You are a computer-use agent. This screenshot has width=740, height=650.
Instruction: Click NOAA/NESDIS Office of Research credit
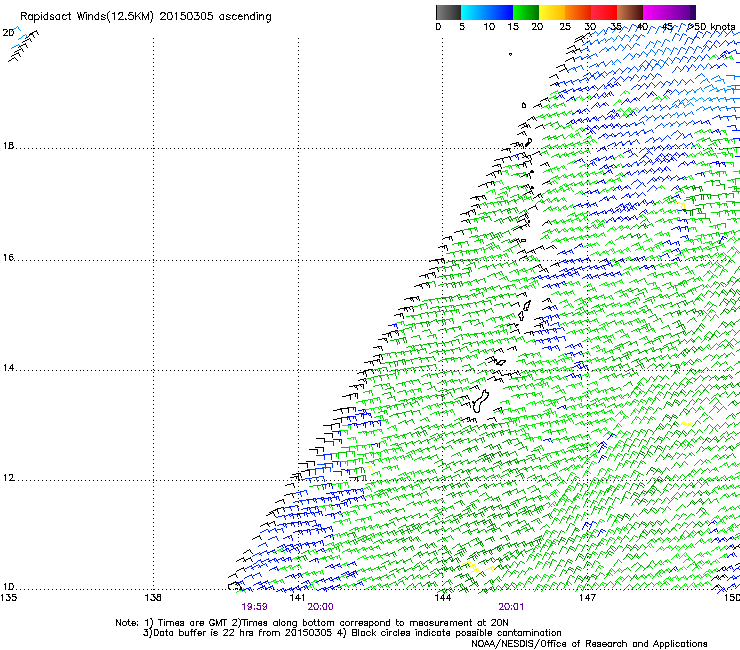pos(589,644)
